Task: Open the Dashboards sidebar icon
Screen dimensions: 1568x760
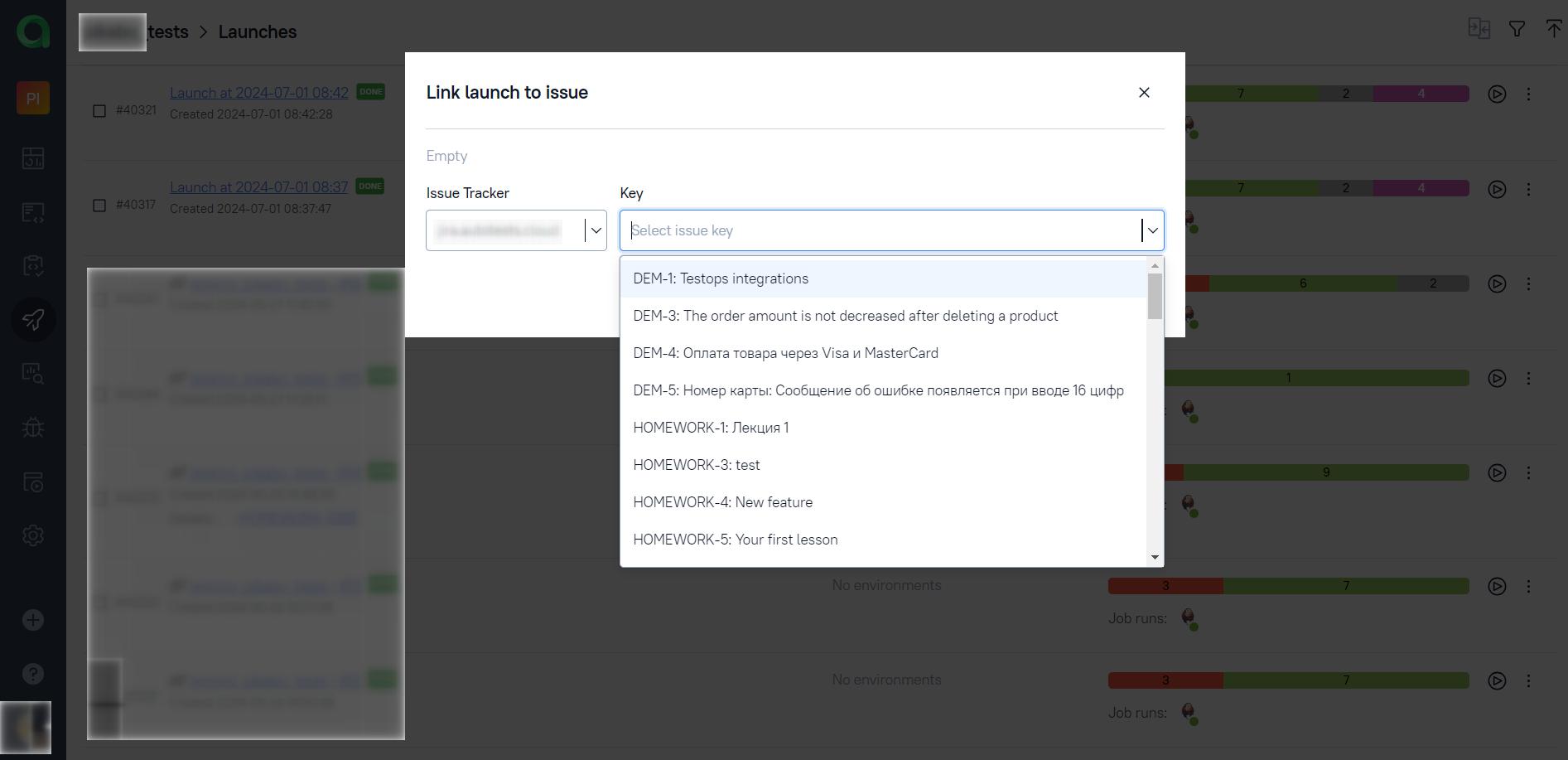Action: coord(33,157)
